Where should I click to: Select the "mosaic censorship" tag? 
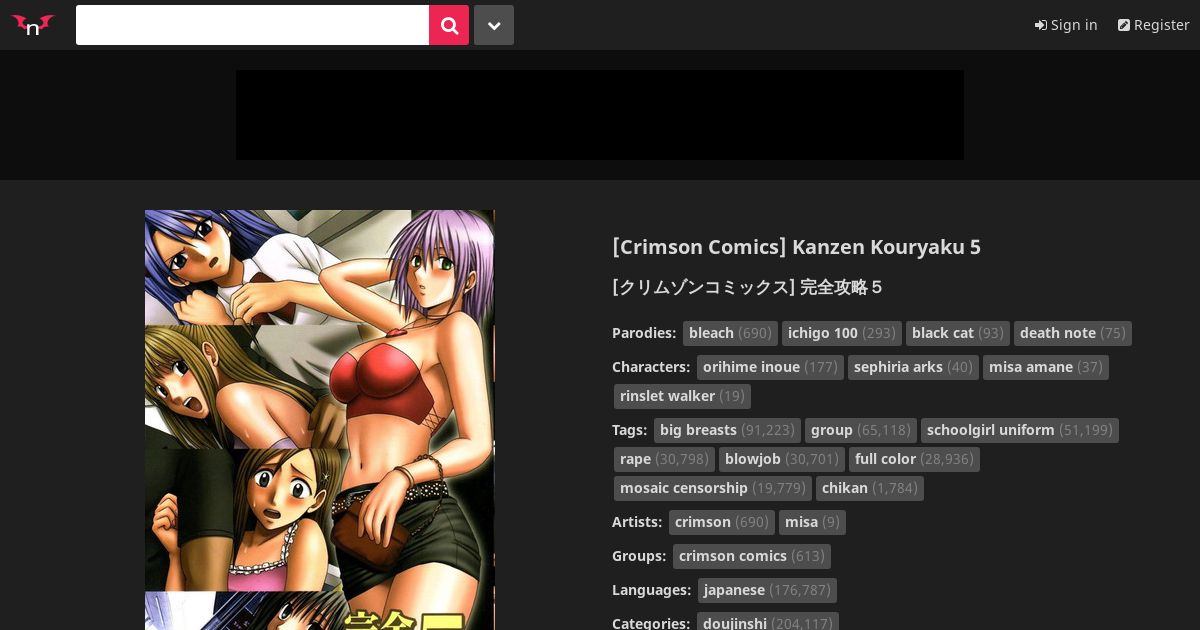tap(712, 488)
